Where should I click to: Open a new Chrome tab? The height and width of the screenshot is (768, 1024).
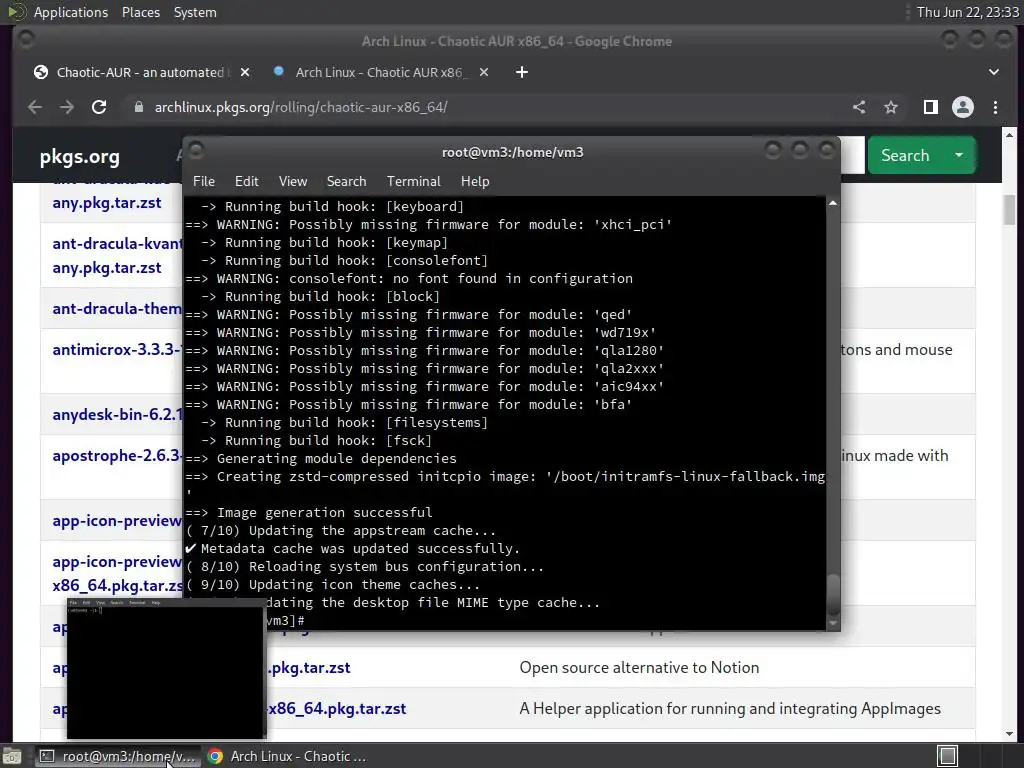coord(521,72)
